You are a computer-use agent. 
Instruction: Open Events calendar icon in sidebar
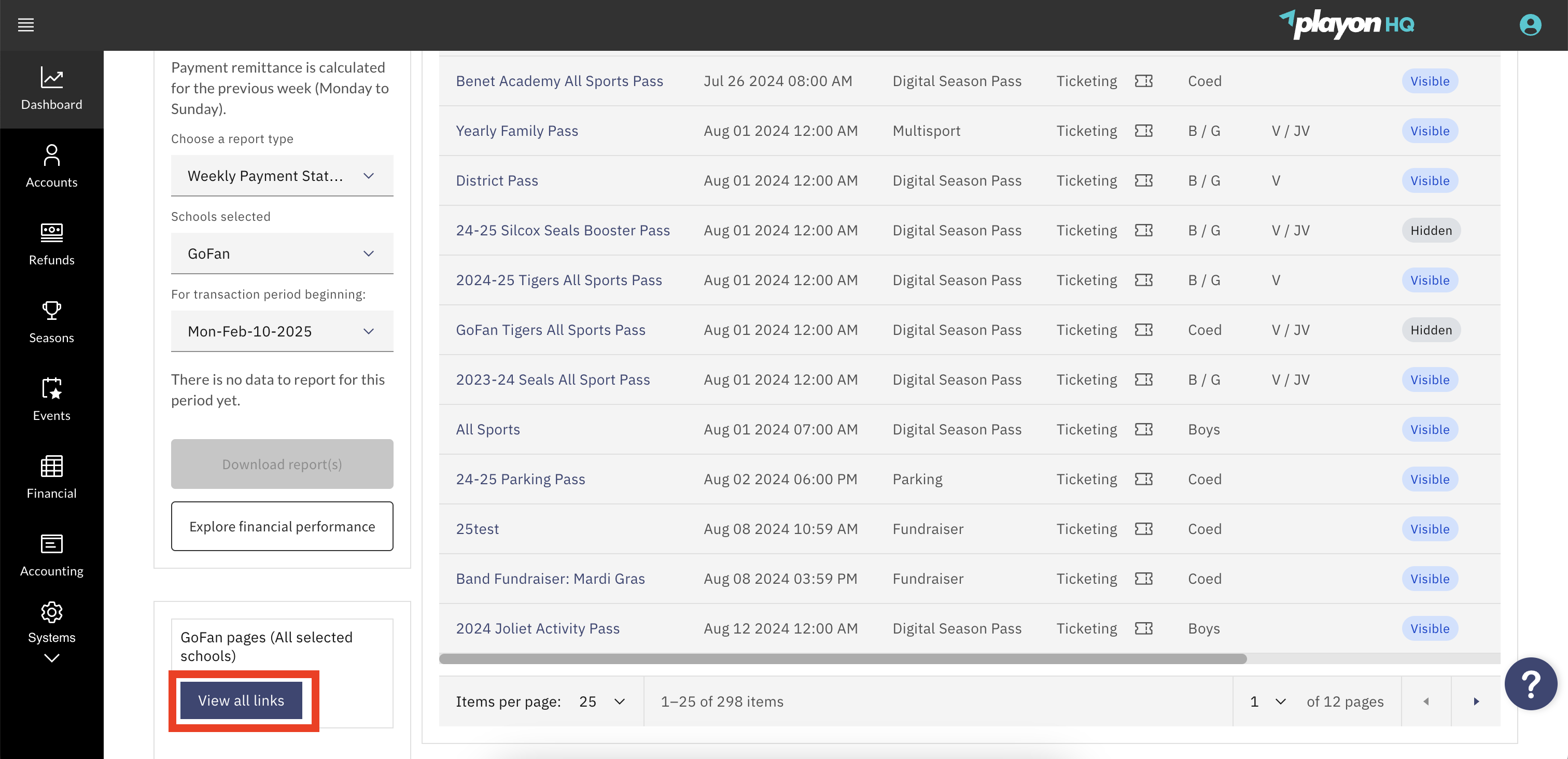pos(52,388)
